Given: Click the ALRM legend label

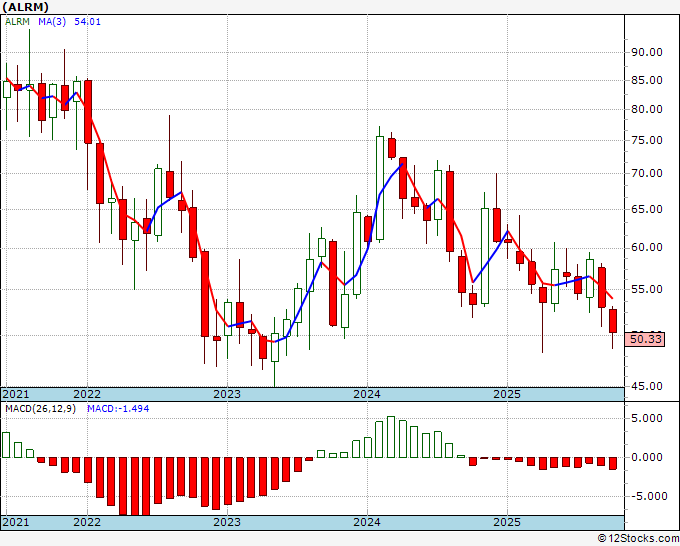Looking at the screenshot, I should [x=17, y=22].
